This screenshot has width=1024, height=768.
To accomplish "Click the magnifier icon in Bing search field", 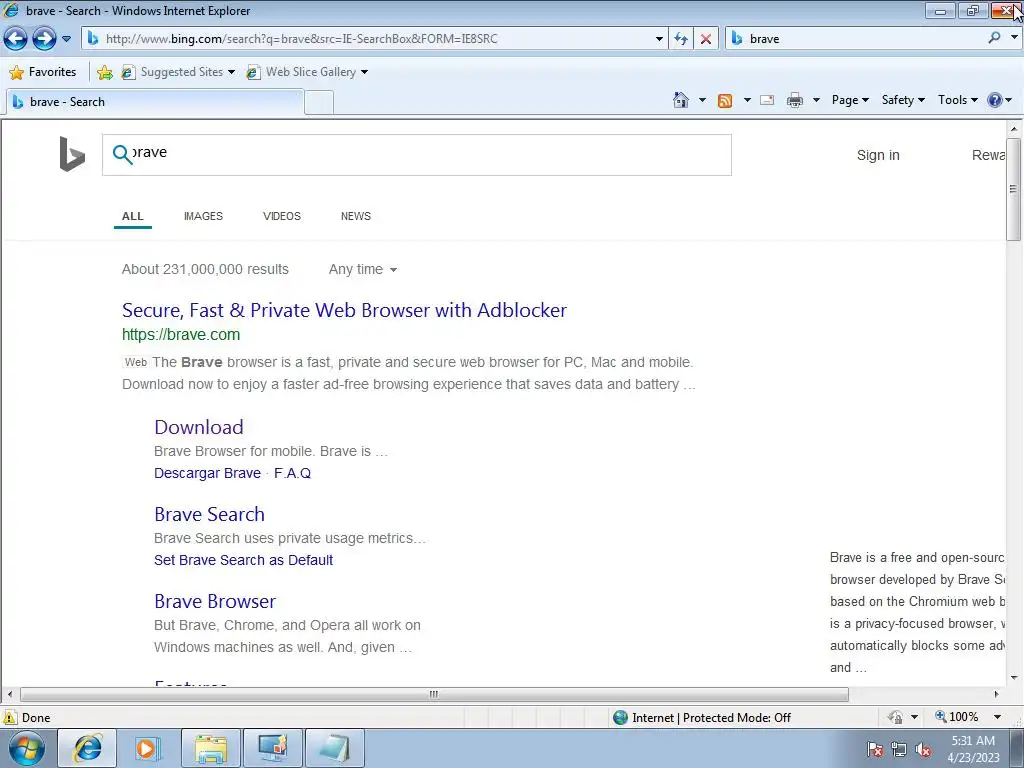I will [x=122, y=154].
